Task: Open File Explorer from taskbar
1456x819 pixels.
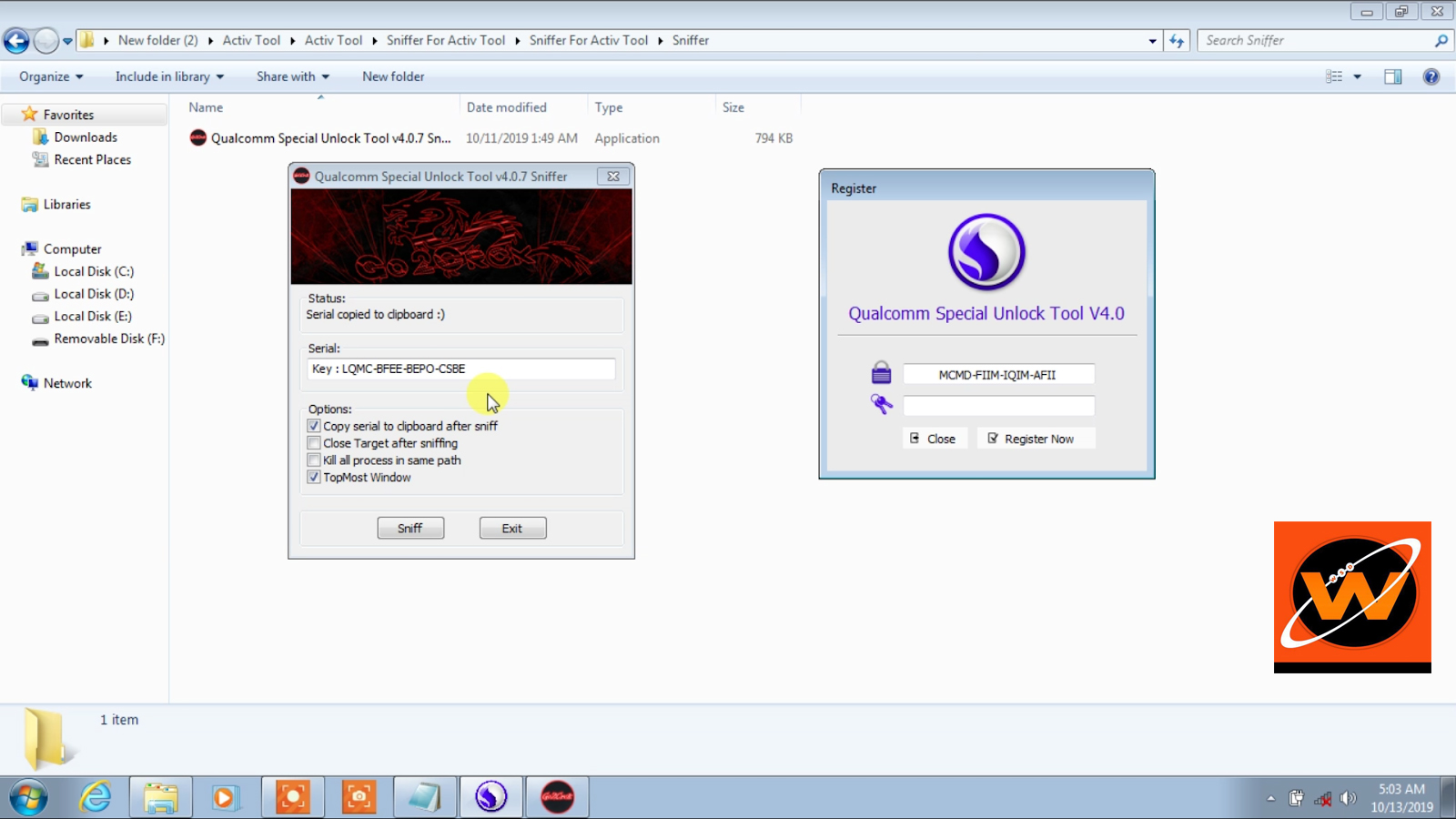Action: pos(160,797)
